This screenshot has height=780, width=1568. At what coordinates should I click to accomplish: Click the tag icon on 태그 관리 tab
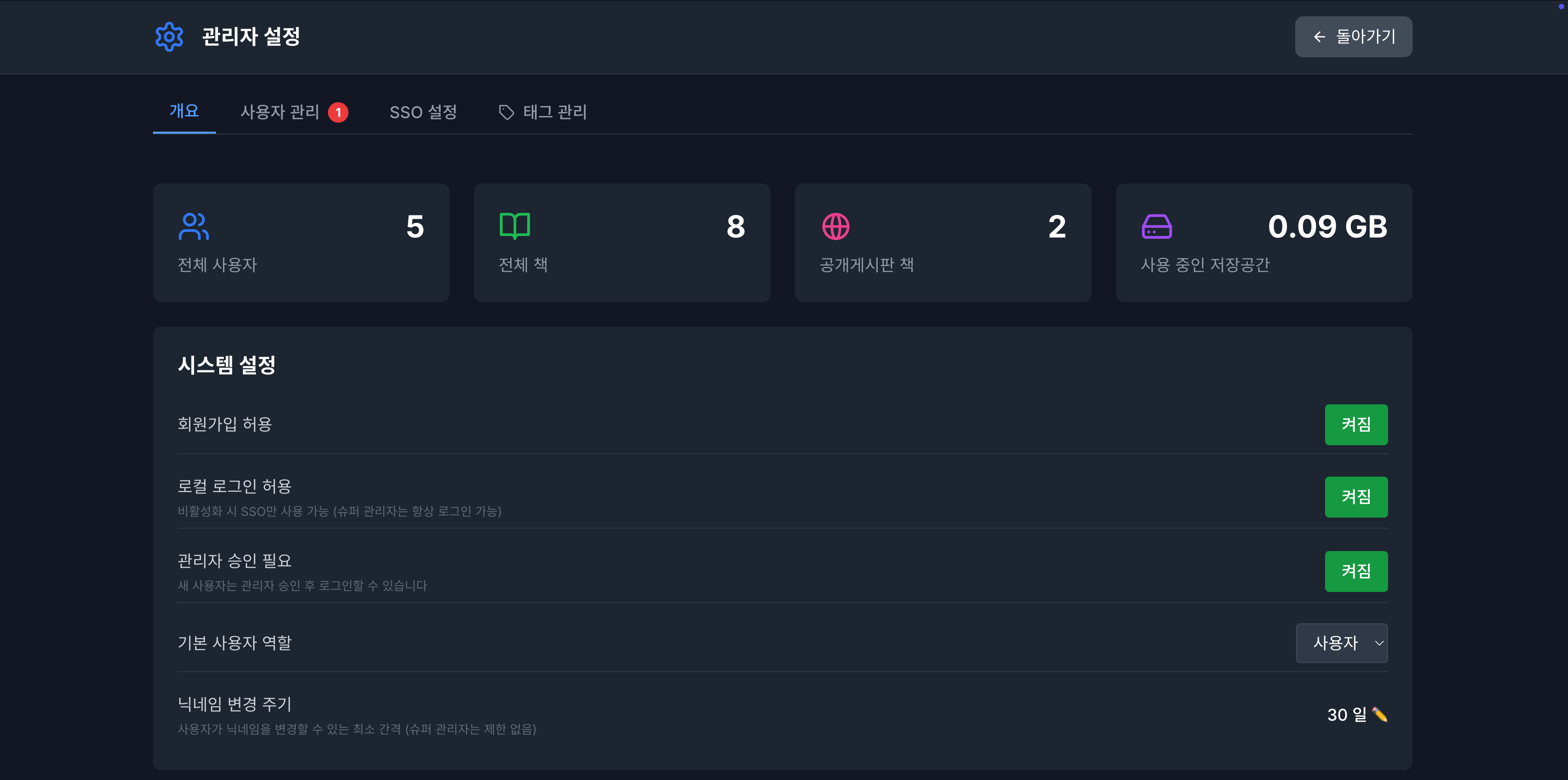pyautogui.click(x=507, y=112)
